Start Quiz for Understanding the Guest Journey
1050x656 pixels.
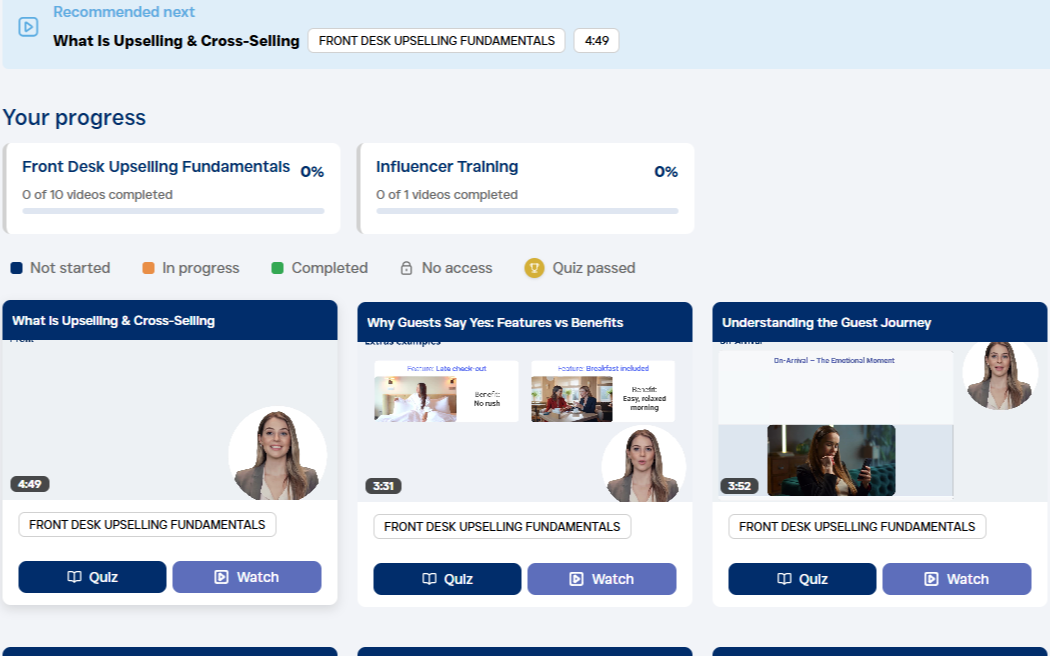click(802, 579)
